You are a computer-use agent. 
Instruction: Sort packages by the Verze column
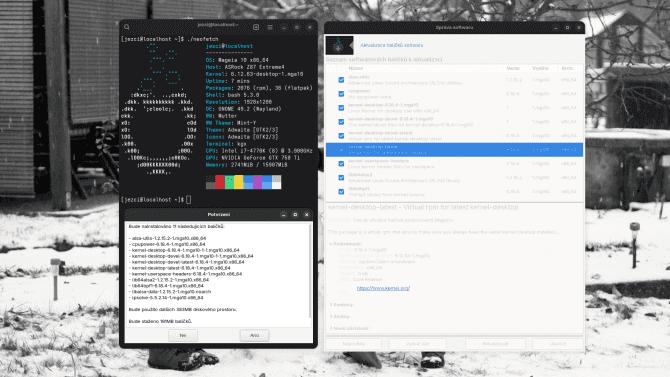[x=513, y=68]
